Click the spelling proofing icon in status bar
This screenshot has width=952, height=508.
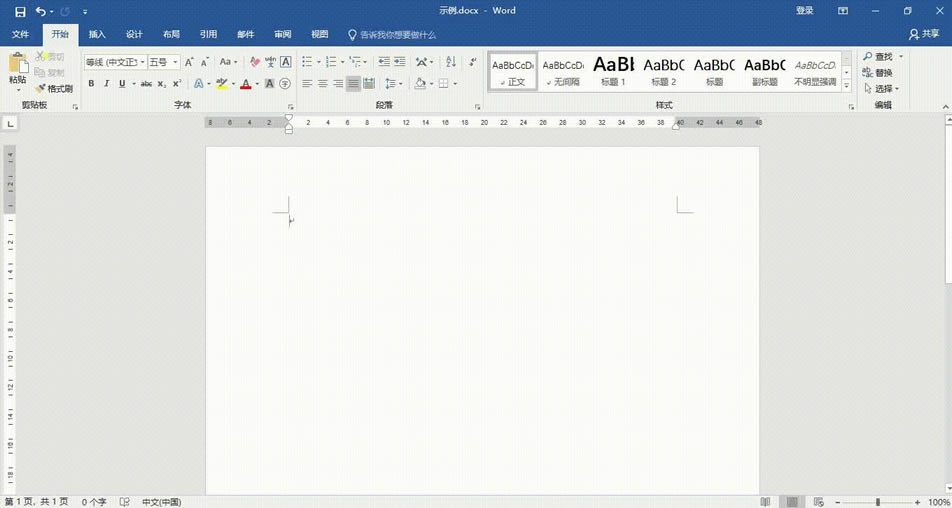[124, 502]
